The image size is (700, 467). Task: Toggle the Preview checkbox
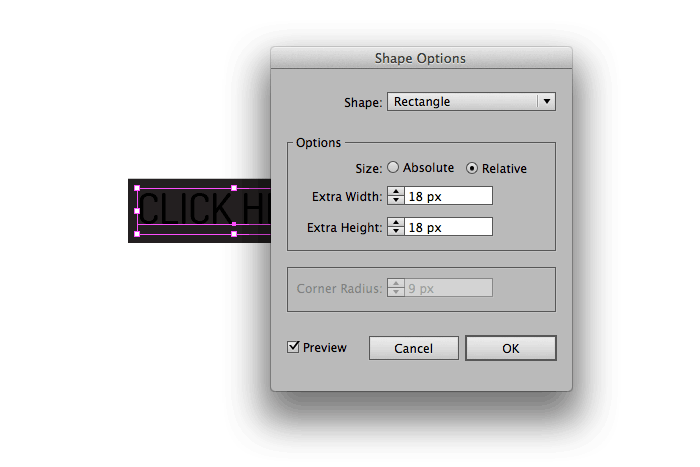[x=293, y=347]
